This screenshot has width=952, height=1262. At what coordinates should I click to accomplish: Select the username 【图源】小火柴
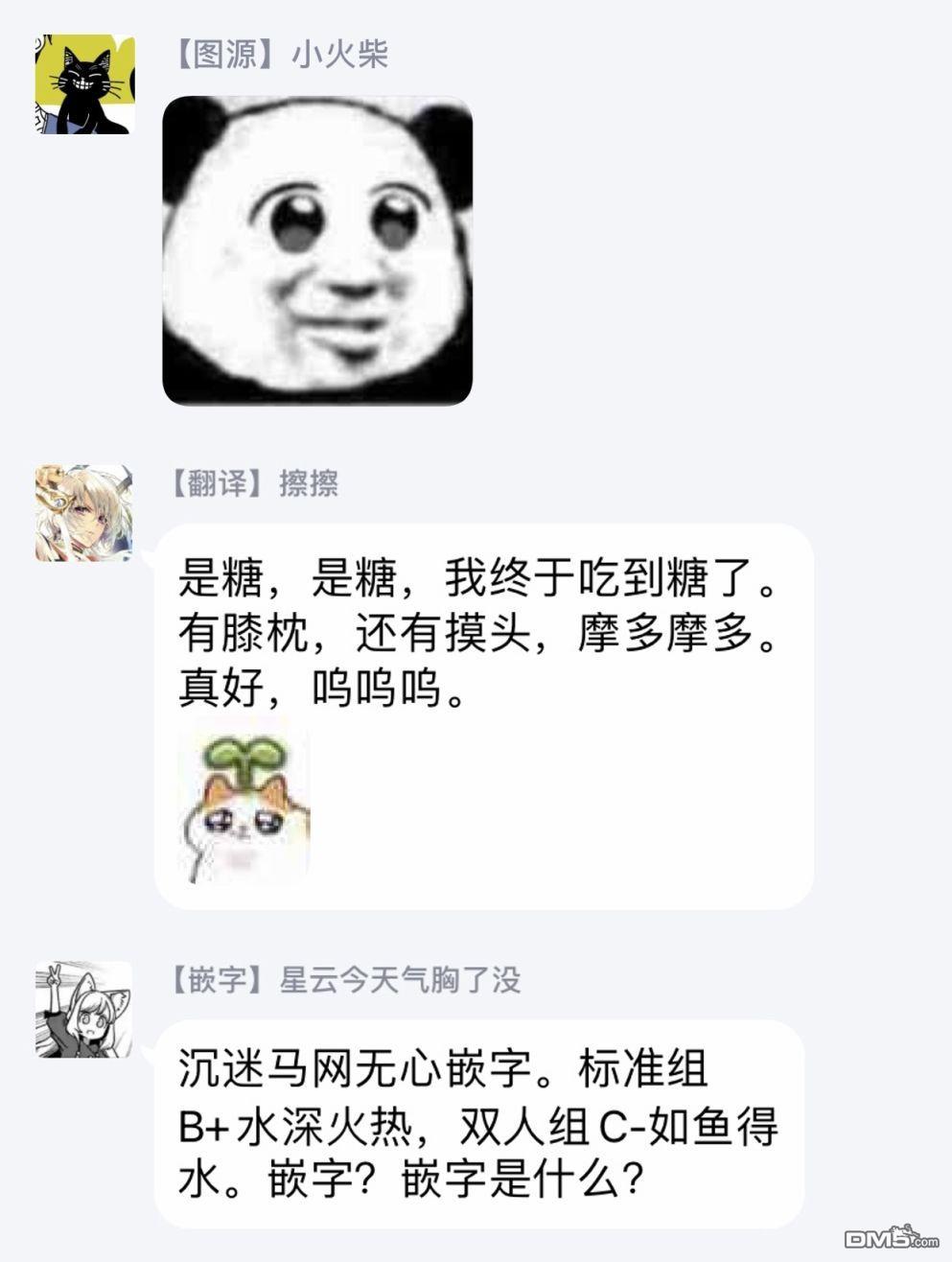(x=279, y=55)
